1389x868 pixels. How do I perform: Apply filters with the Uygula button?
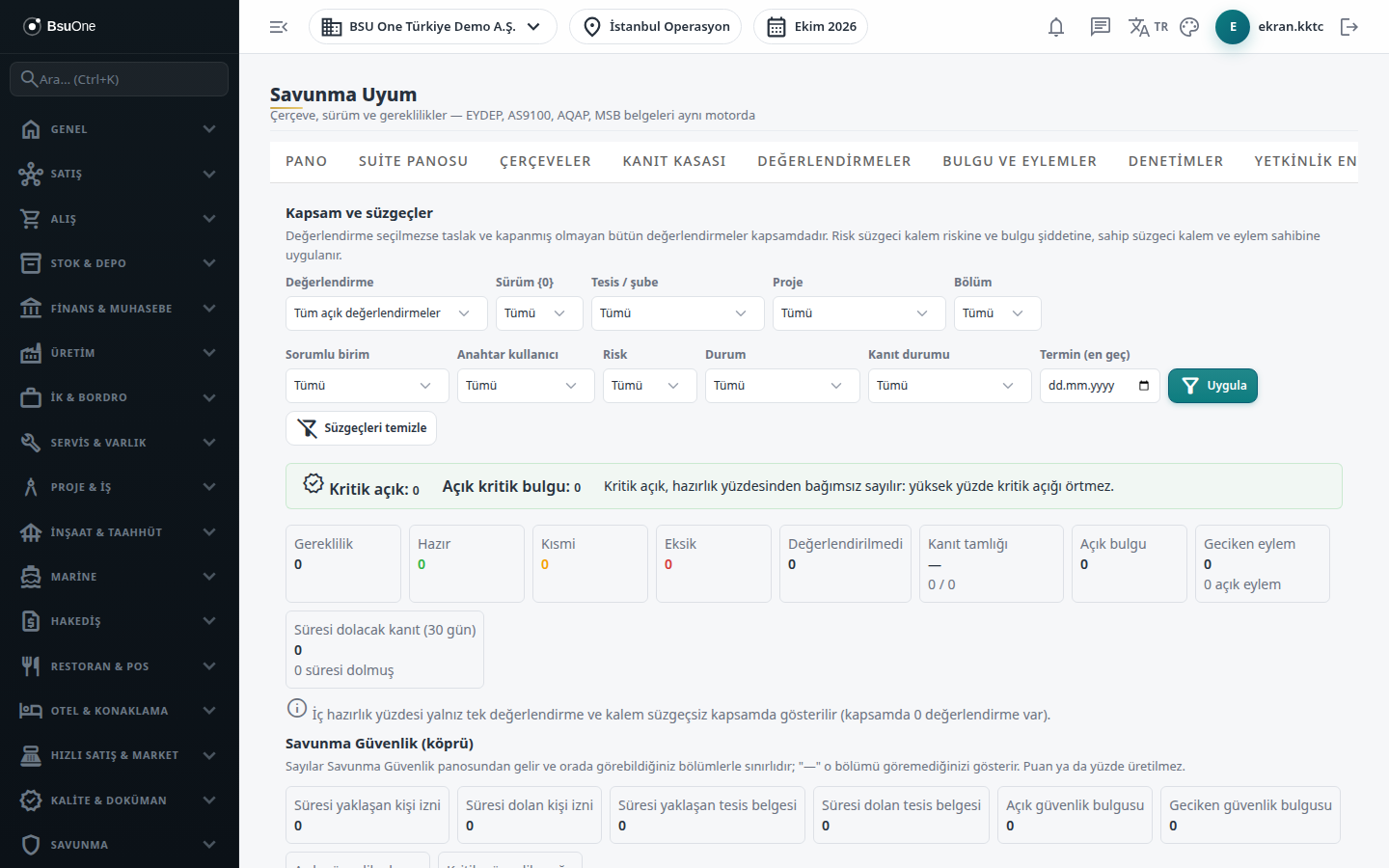1212,386
